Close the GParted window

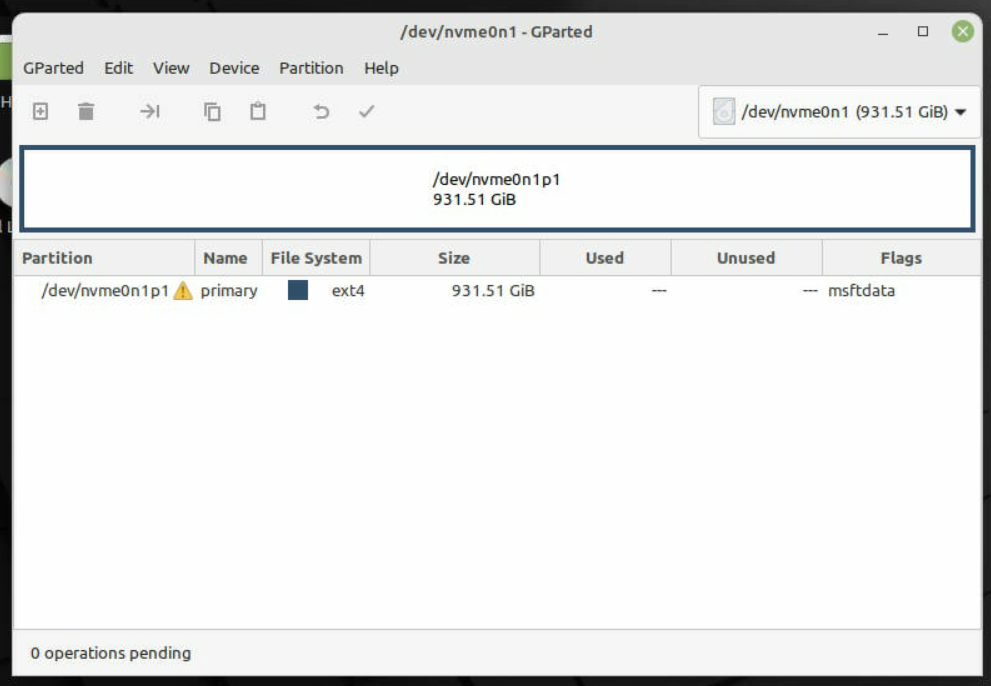point(963,31)
